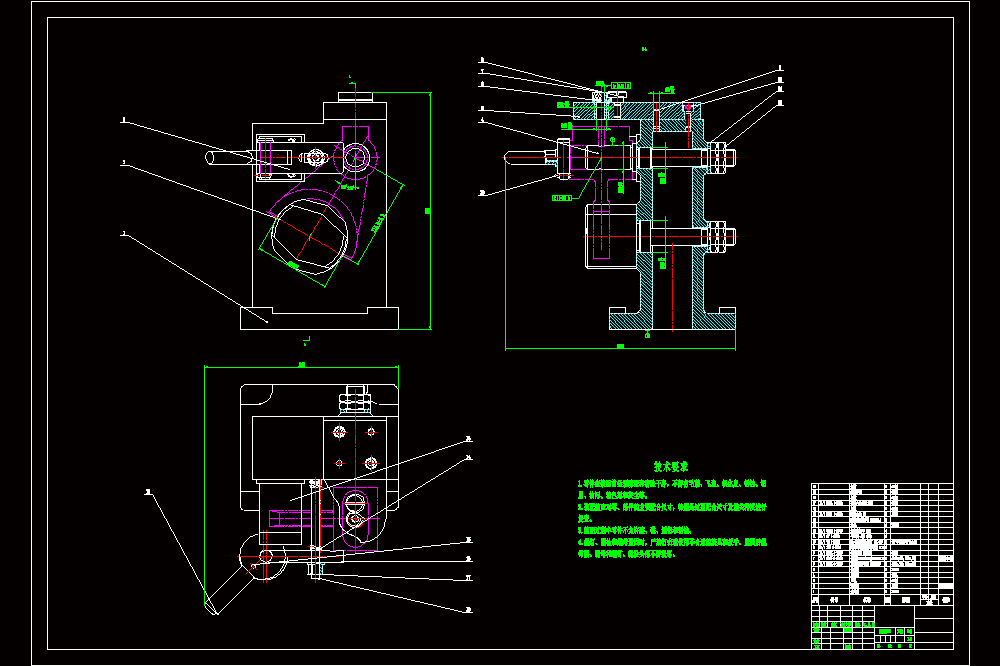This screenshot has width=1000, height=666.
Task: Click the fourth numbered technical requirement line
Action: coord(672,548)
